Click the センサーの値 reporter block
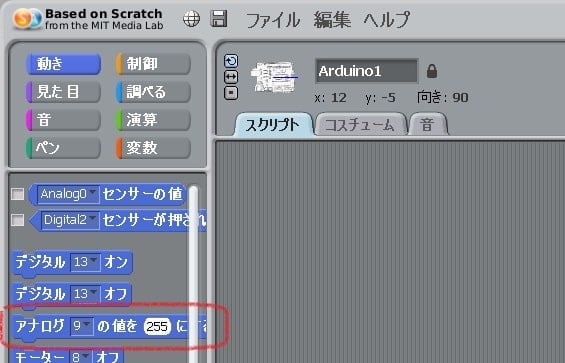The height and width of the screenshot is (363, 565). pyautogui.click(x=107, y=194)
